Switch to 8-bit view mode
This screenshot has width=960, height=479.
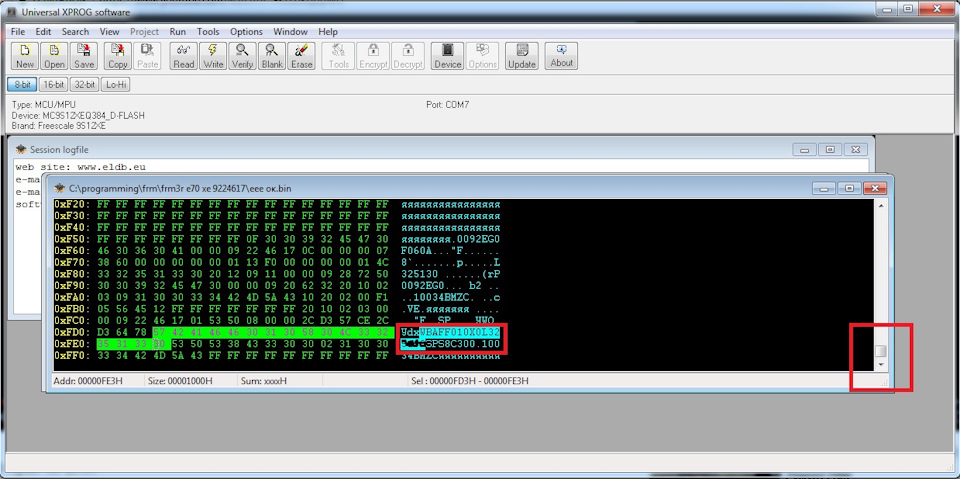click(x=22, y=85)
